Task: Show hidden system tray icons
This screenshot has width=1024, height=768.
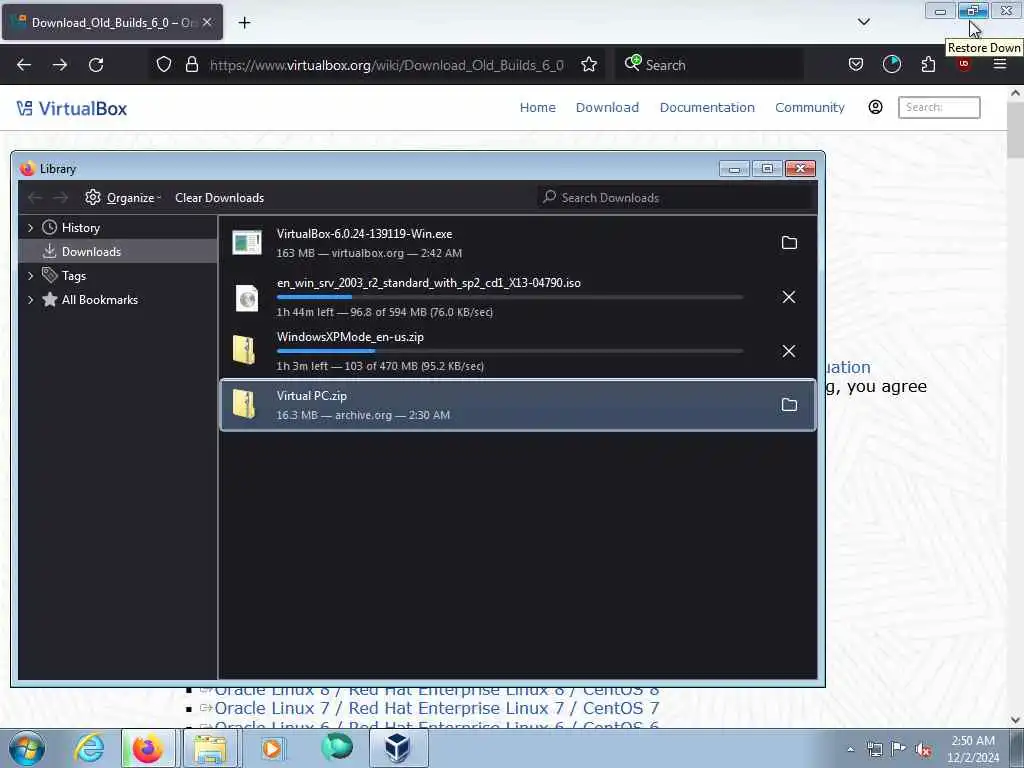Action: click(x=850, y=750)
